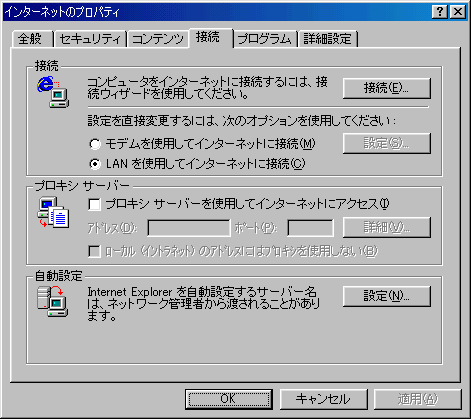
Task: Click the proxy port input field
Action: (310, 228)
